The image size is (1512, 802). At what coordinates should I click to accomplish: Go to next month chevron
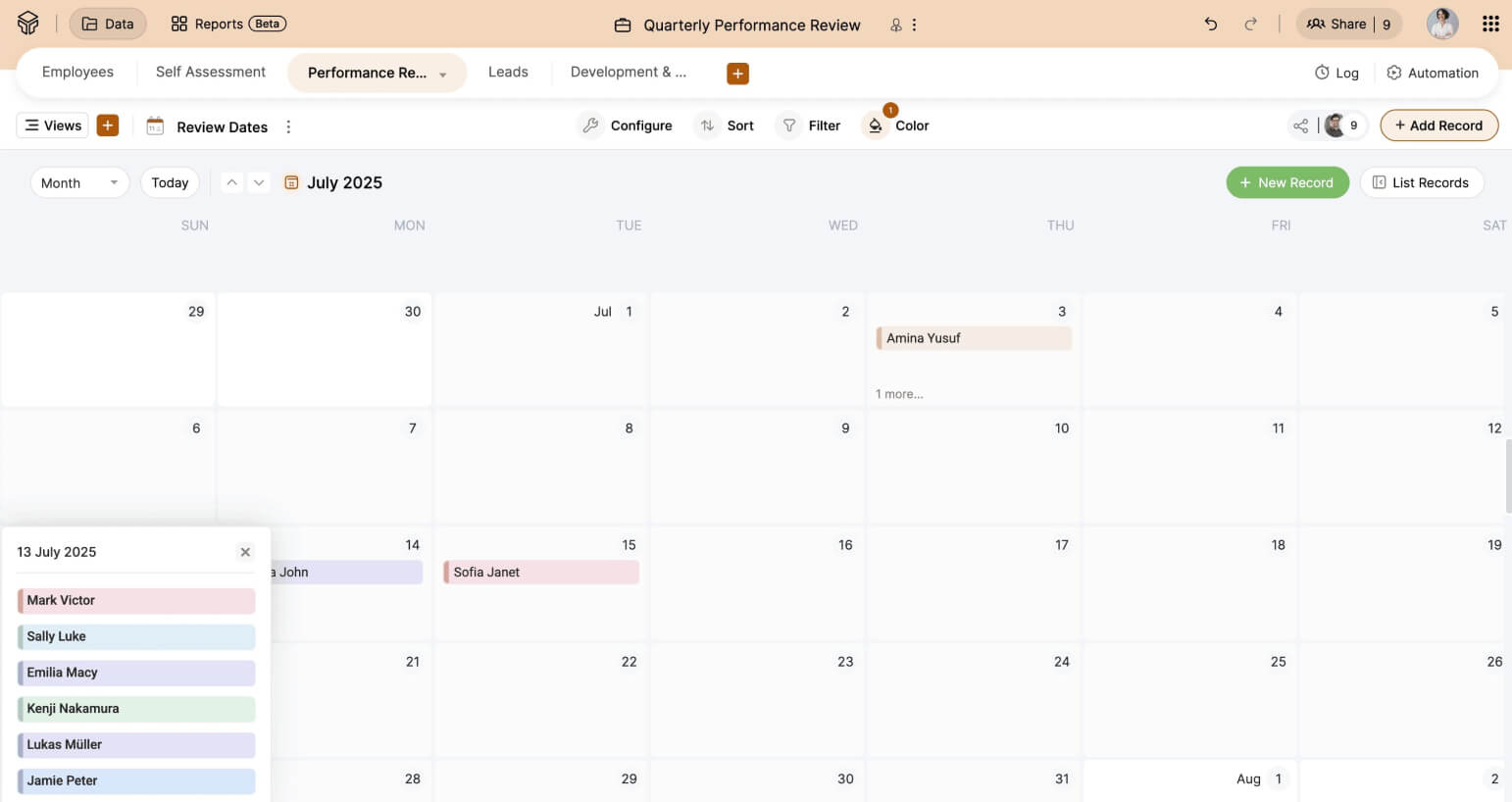pyautogui.click(x=259, y=182)
